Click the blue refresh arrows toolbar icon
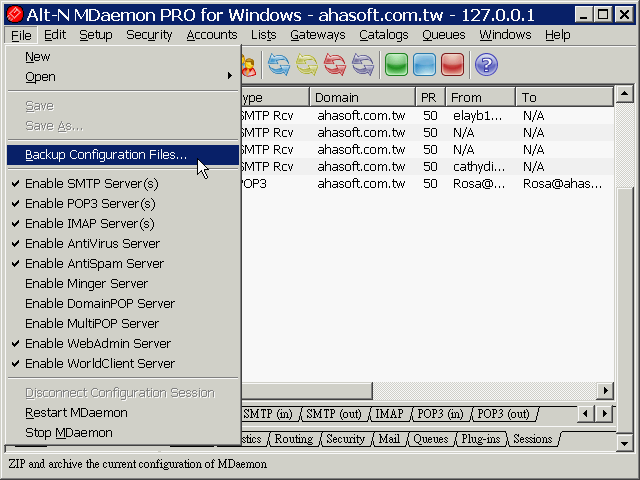This screenshot has height=480, width=640. 279,64
